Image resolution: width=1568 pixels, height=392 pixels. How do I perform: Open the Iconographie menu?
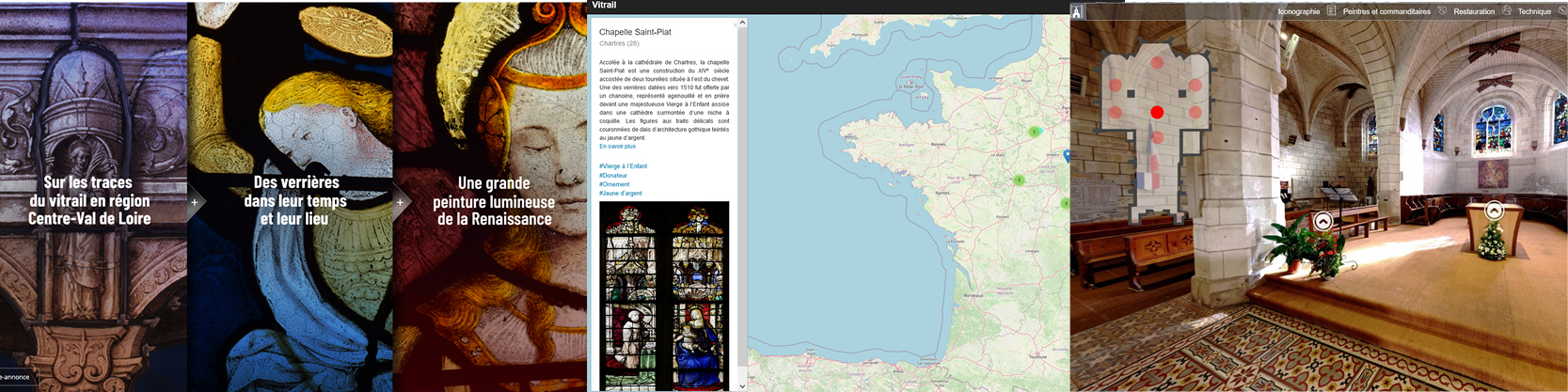pos(1299,11)
